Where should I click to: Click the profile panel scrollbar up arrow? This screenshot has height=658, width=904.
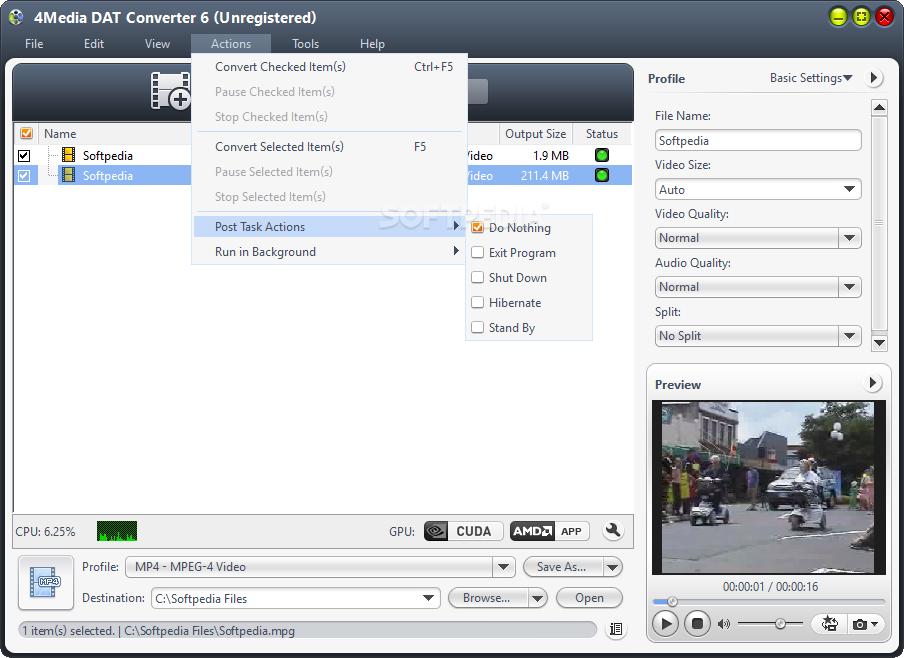click(879, 107)
